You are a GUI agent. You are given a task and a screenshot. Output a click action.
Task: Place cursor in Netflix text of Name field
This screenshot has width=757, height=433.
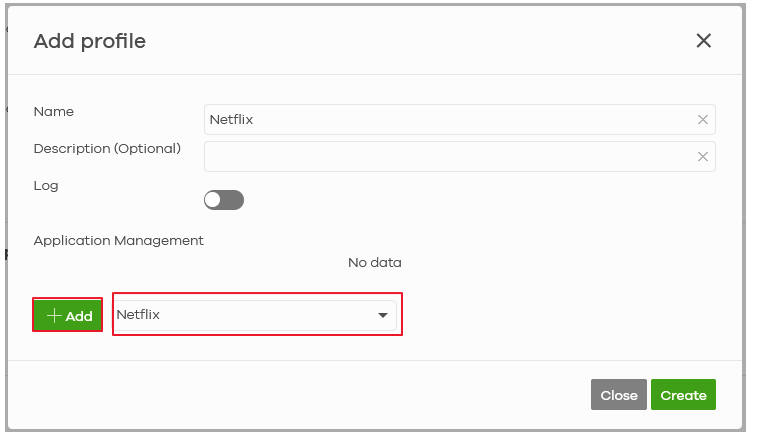click(231, 120)
